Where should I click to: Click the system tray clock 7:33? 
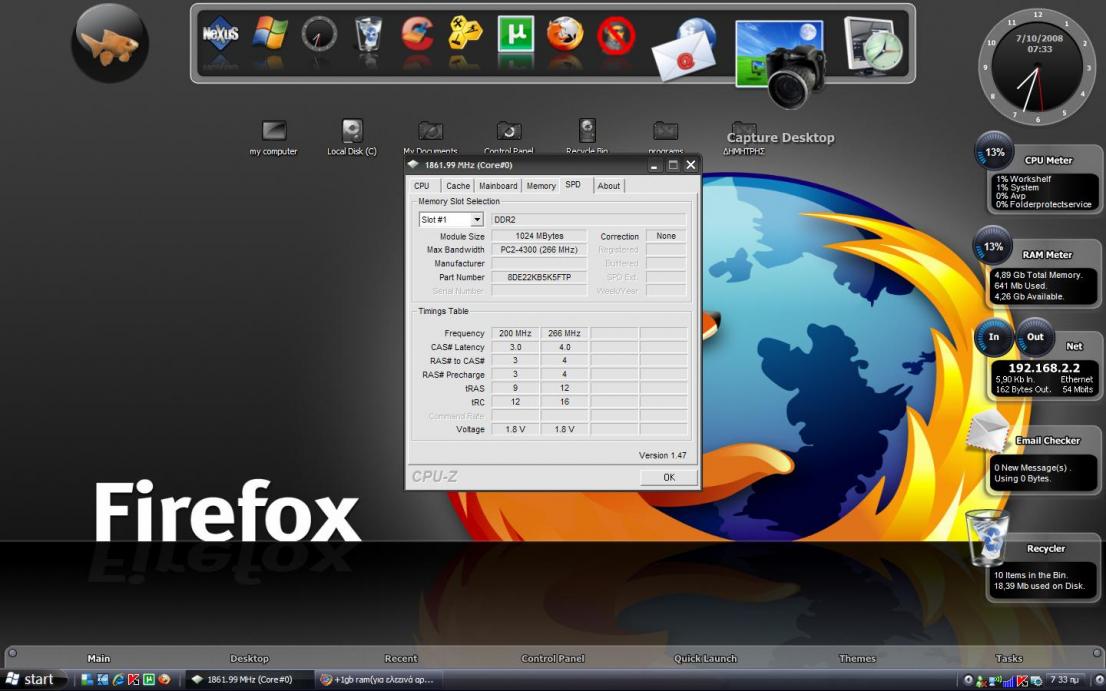1064,680
